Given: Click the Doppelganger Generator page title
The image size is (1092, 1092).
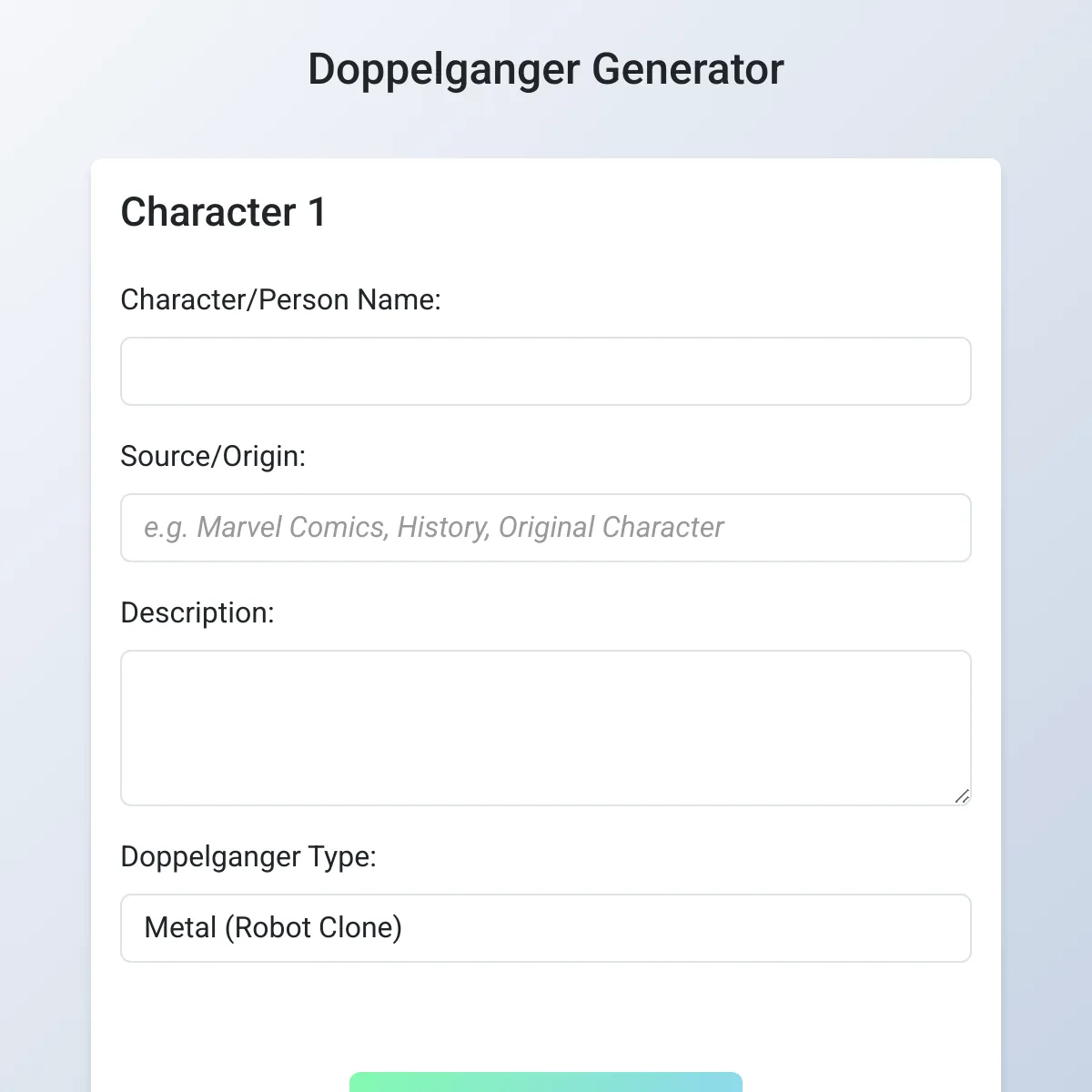Looking at the screenshot, I should (x=546, y=67).
